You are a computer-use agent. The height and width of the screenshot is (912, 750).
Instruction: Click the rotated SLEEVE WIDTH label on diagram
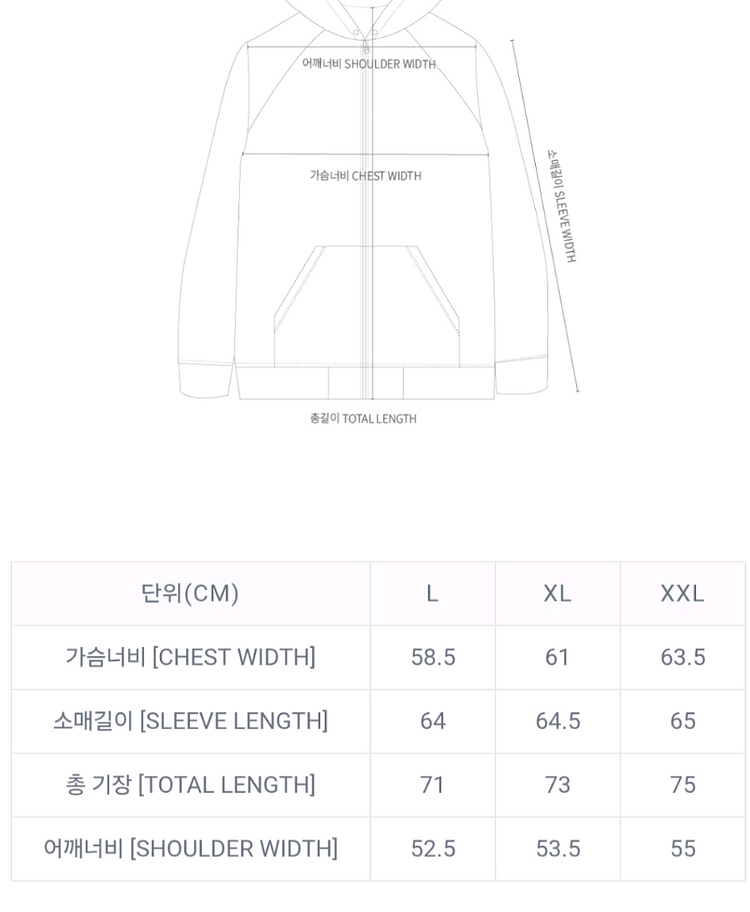[561, 206]
